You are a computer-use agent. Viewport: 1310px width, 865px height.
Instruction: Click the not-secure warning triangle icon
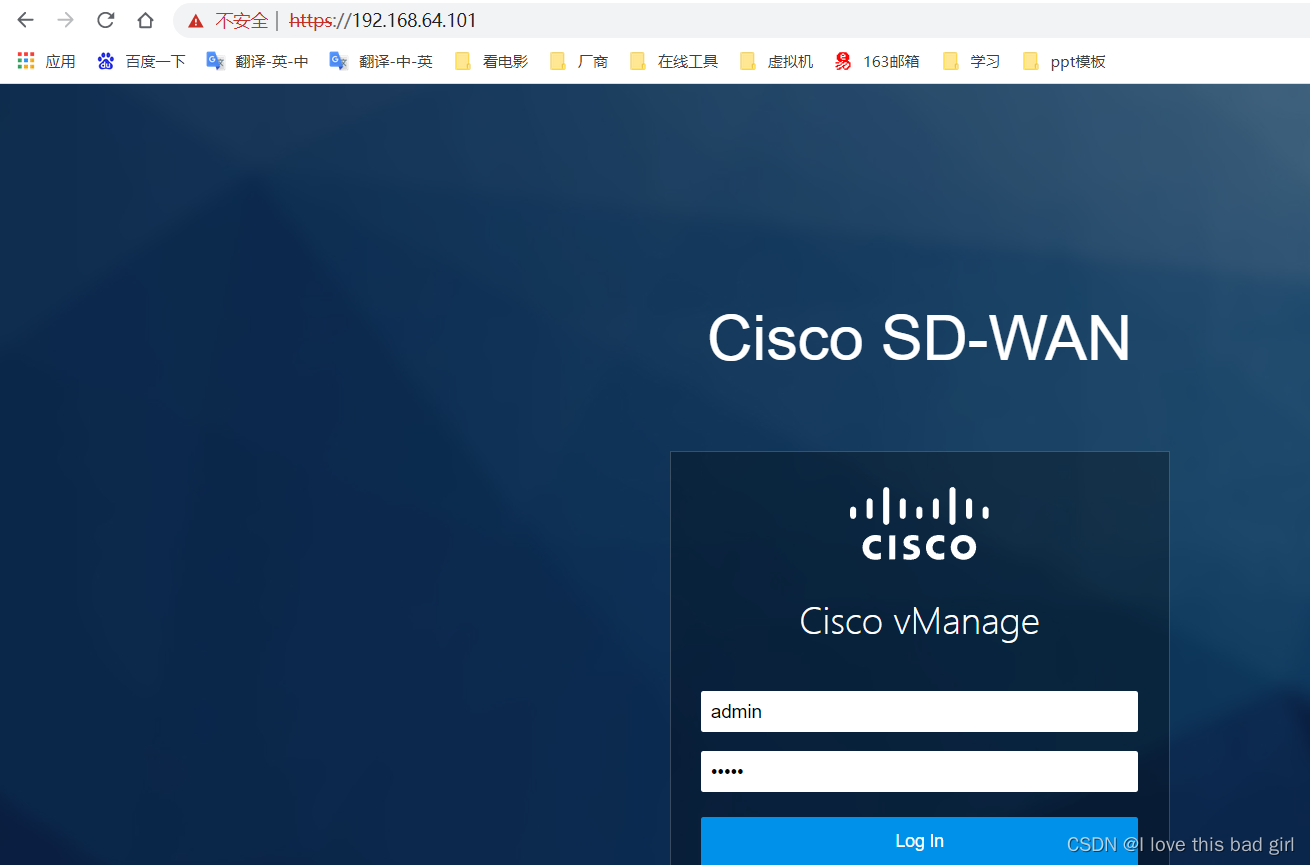(x=196, y=21)
